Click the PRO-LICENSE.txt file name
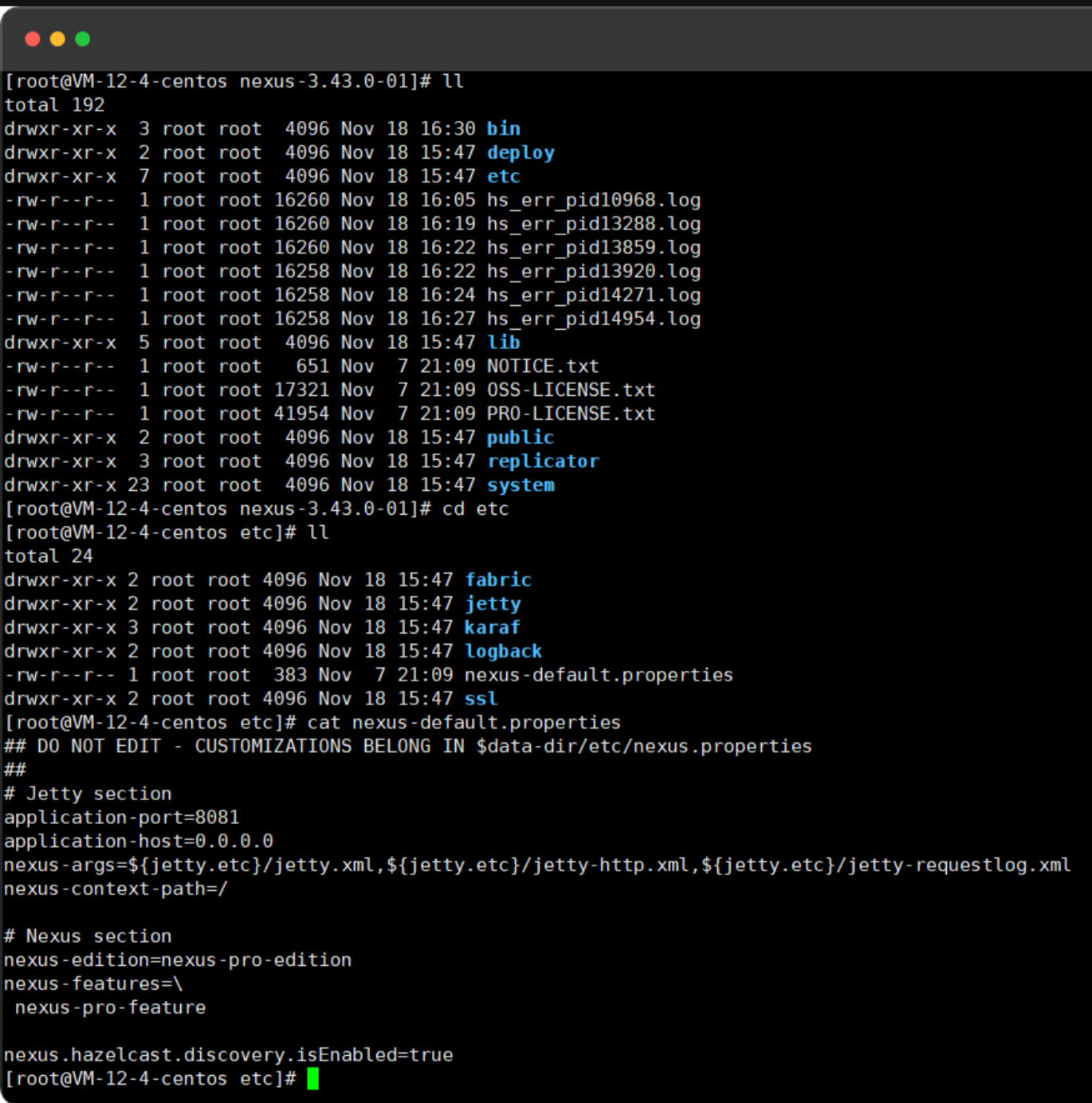The width and height of the screenshot is (1092, 1103). (x=571, y=414)
